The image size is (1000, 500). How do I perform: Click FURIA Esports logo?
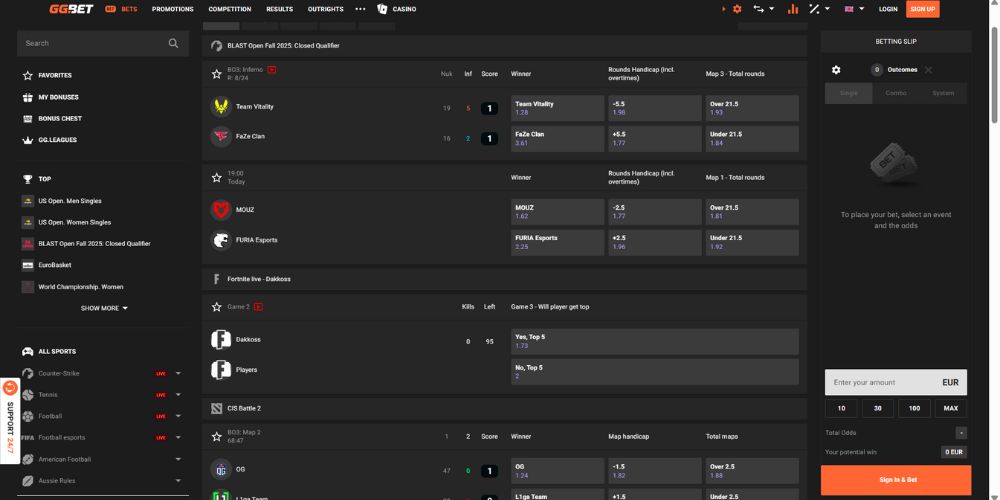point(221,240)
